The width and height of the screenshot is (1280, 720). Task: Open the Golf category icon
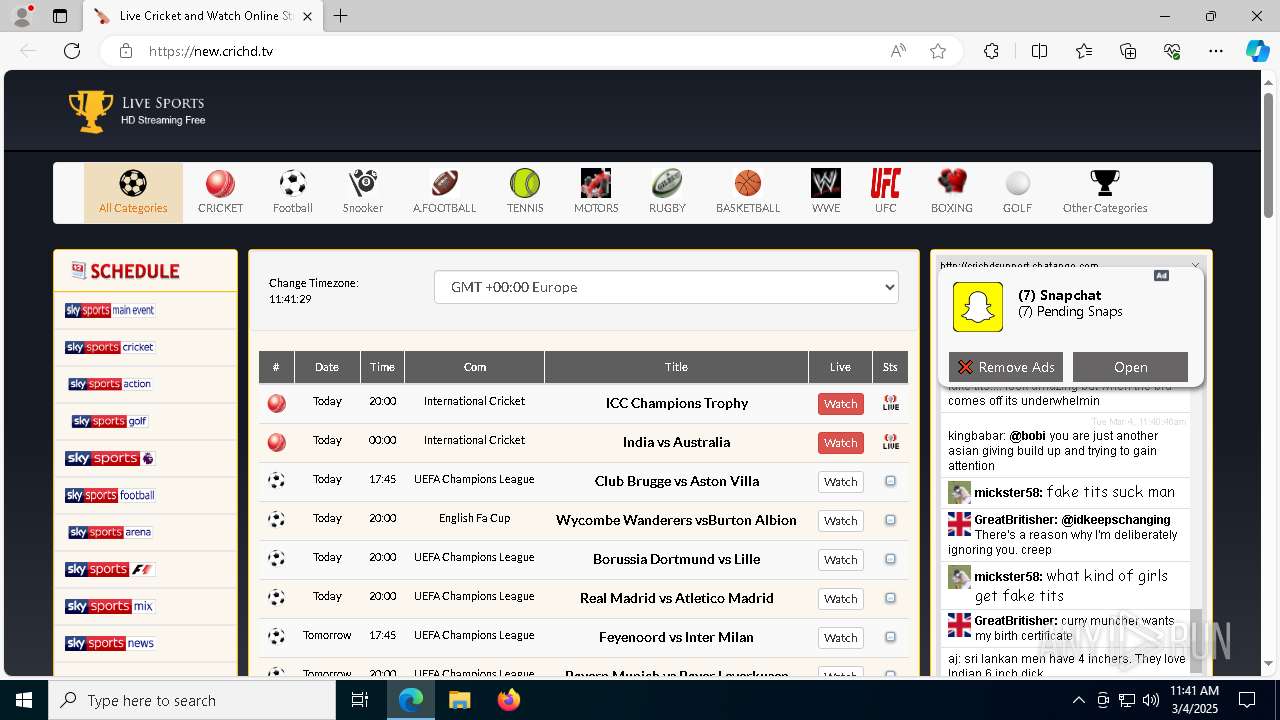pos(1017,183)
